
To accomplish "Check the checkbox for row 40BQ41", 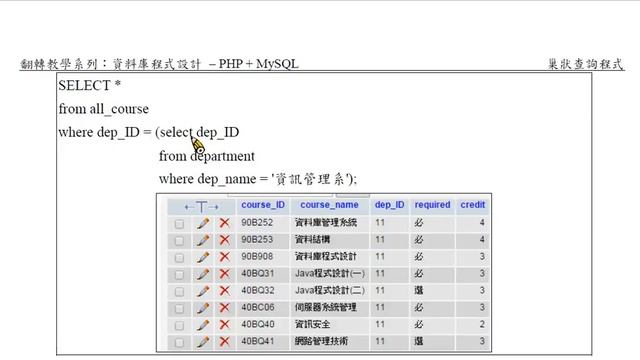I will pos(179,342).
